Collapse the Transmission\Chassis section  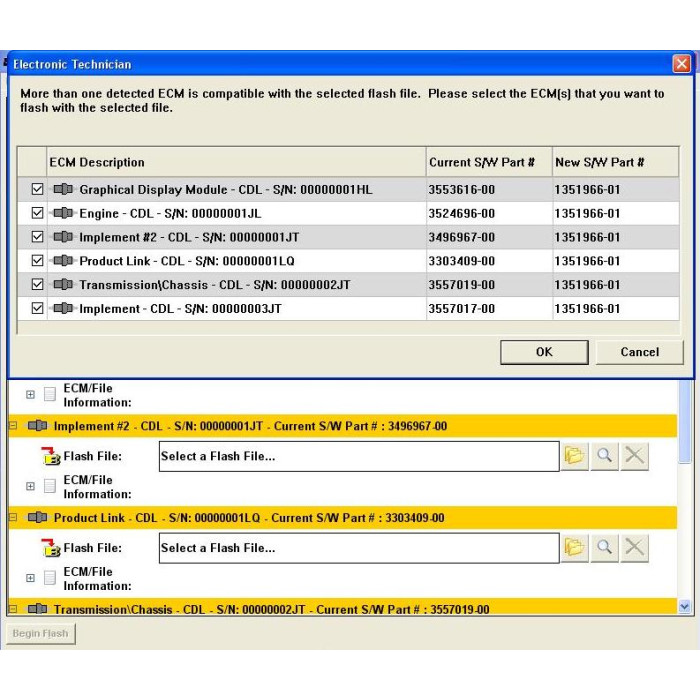(13, 609)
